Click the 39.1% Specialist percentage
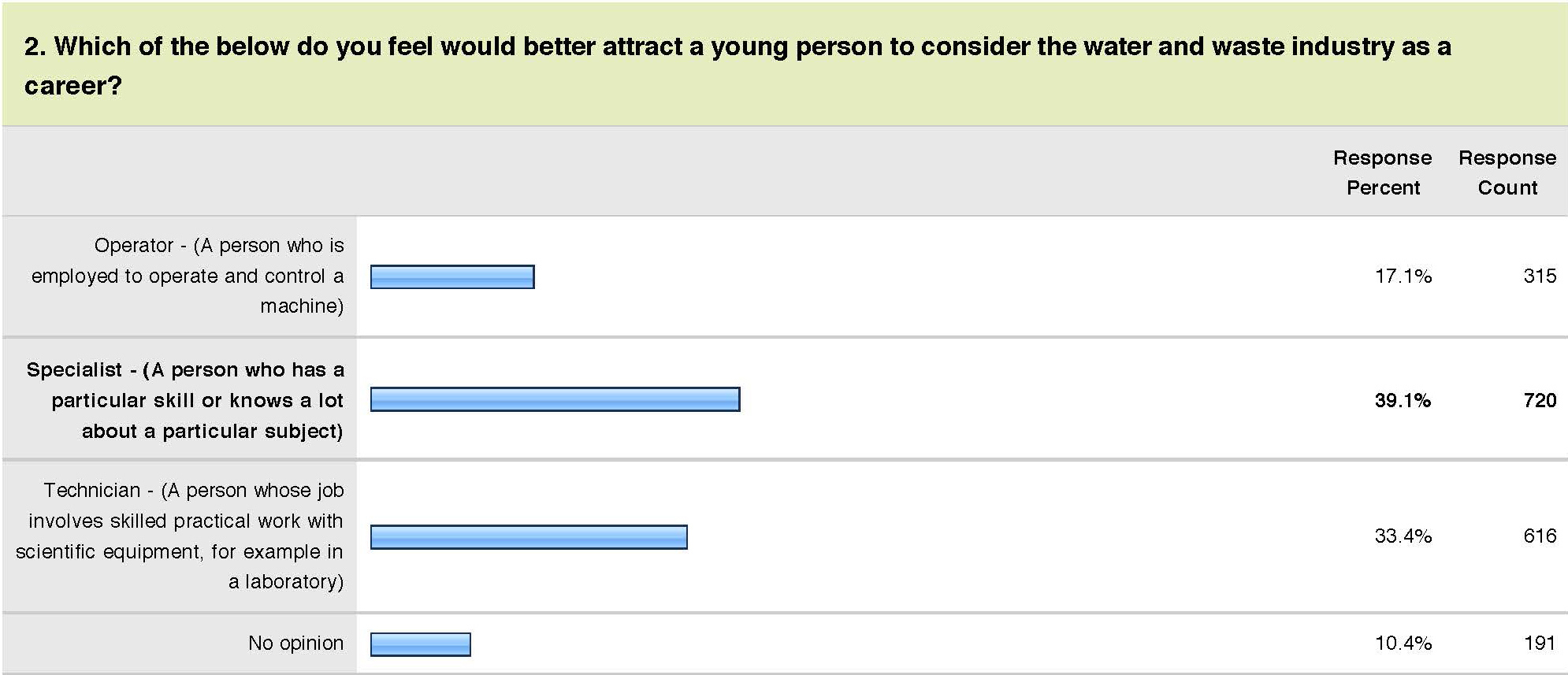 1403,400
